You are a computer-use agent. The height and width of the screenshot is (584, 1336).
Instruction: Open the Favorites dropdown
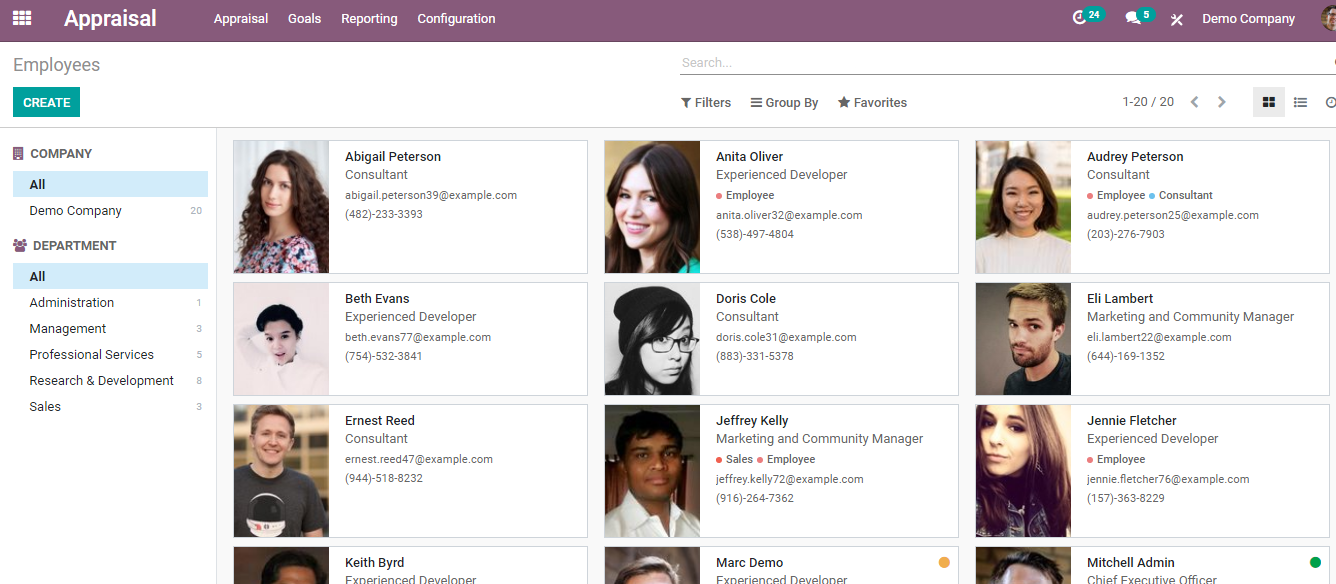pyautogui.click(x=872, y=103)
